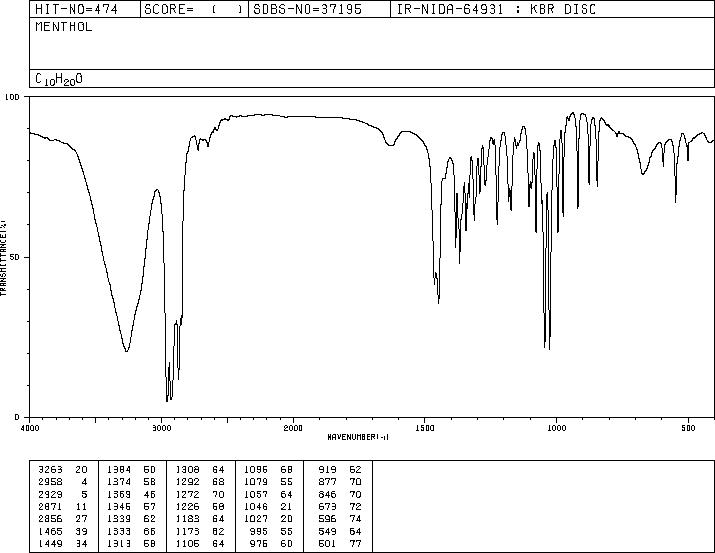Viewport: 715px width, 553px height.
Task: Select peak value 1384 in the table
Action: [x=119, y=470]
